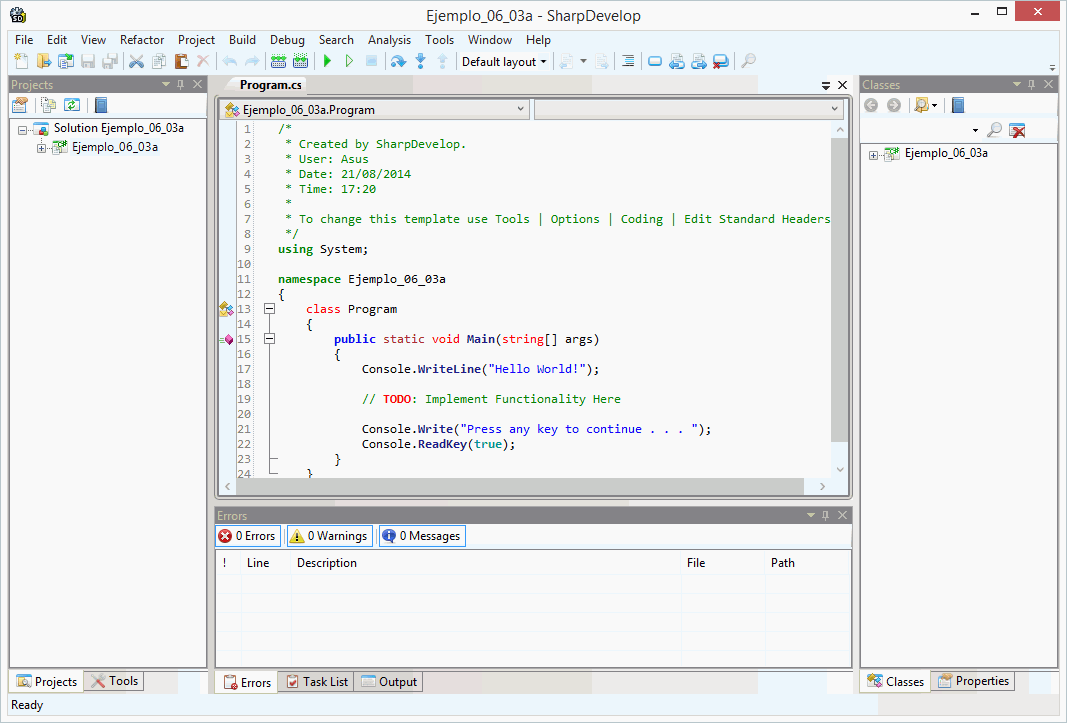
Task: Click the refresh icon in Projects panel
Action: [72, 105]
